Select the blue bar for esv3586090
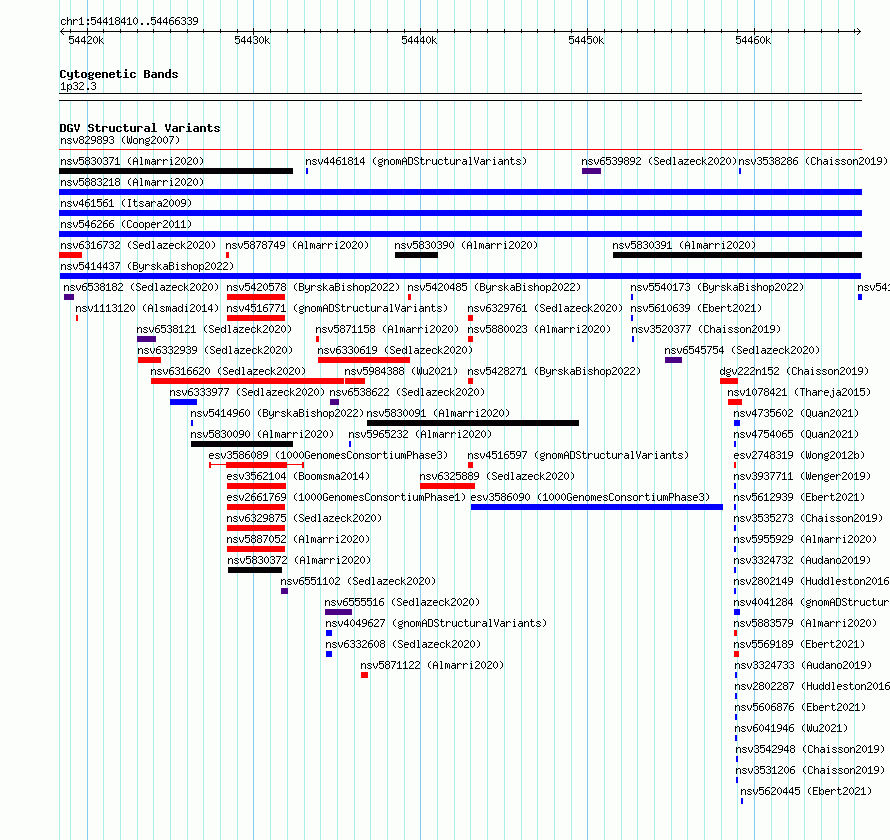890x840 pixels. click(x=597, y=507)
